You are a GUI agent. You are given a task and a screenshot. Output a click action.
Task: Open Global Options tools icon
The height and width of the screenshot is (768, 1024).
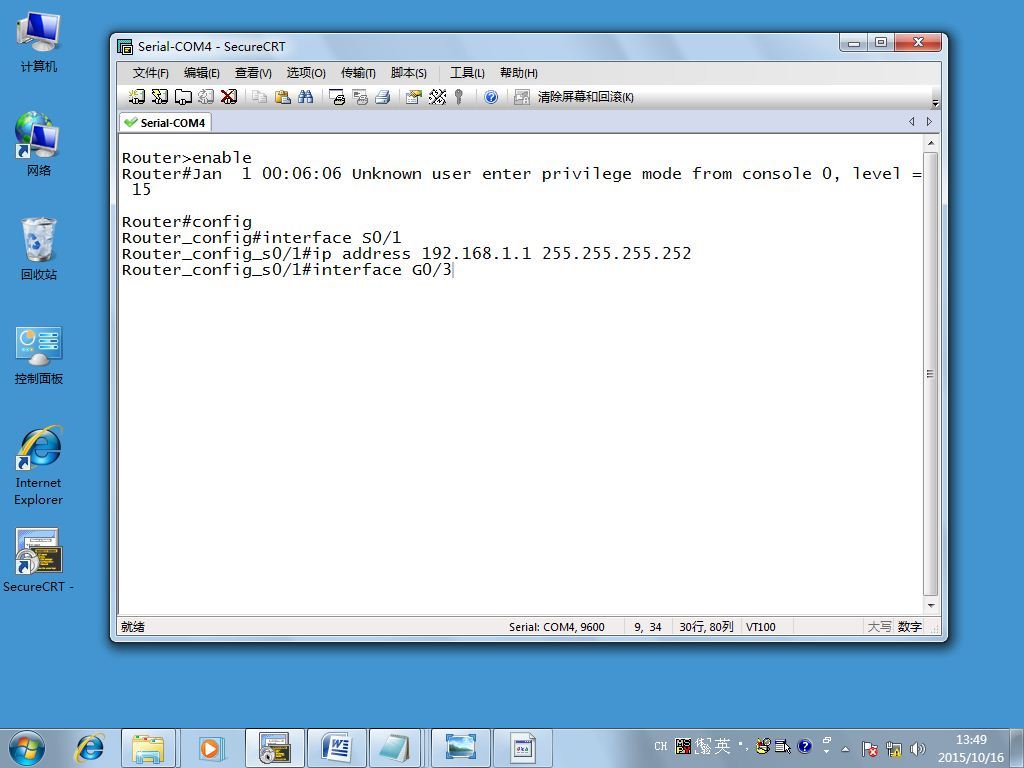[437, 97]
